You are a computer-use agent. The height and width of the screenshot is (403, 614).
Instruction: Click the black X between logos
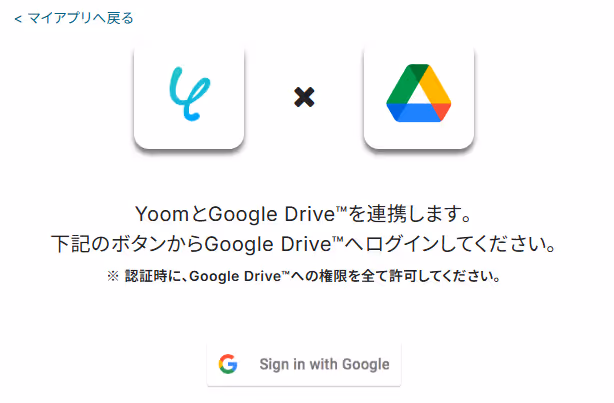[304, 97]
